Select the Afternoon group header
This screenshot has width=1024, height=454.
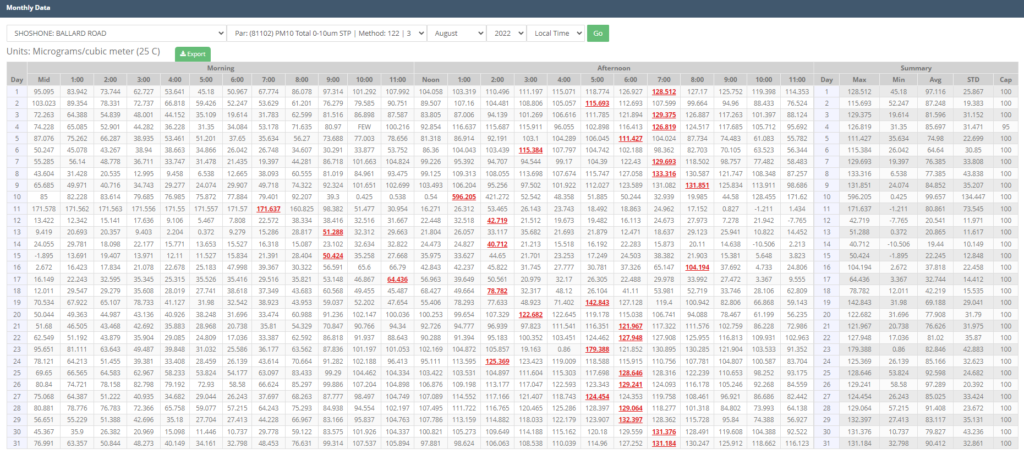tap(614, 68)
